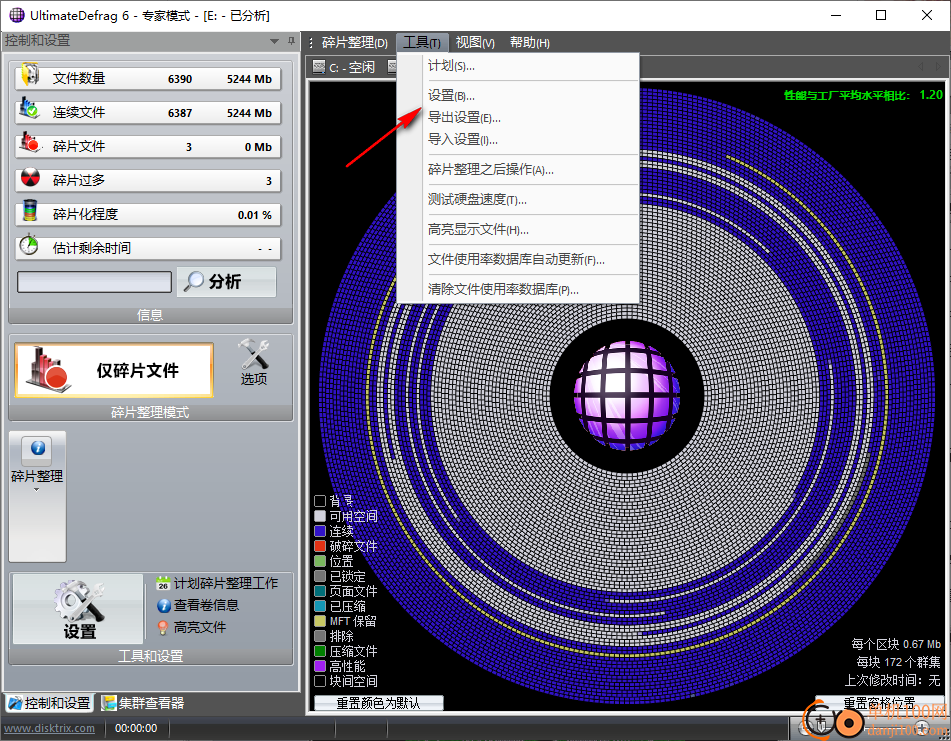The image size is (951, 741).
Task: Click the 块间空间 legend color box
Action: coord(320,681)
